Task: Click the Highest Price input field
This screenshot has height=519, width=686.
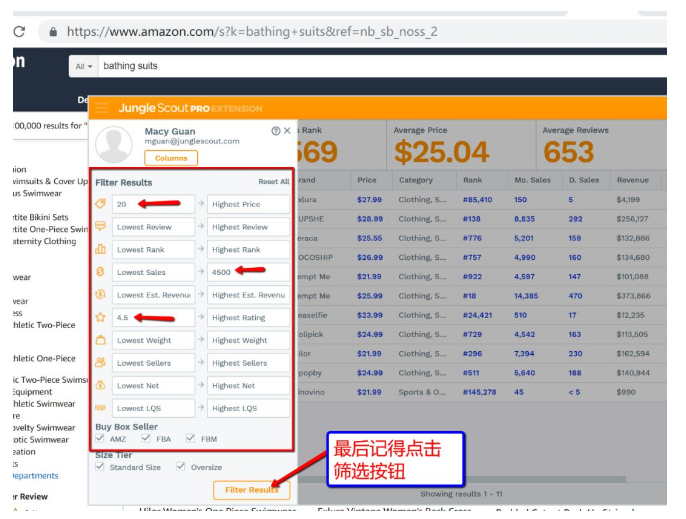Action: coord(248,204)
